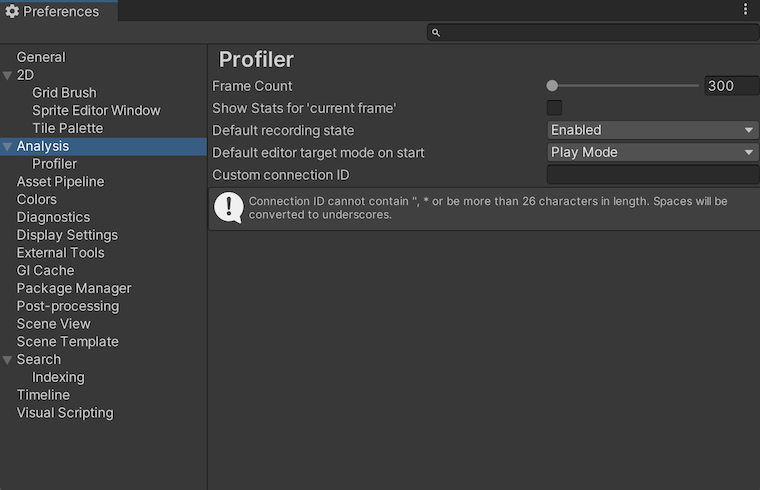The width and height of the screenshot is (760, 490).
Task: Open the Package Manager settings
Action: pyautogui.click(x=74, y=288)
